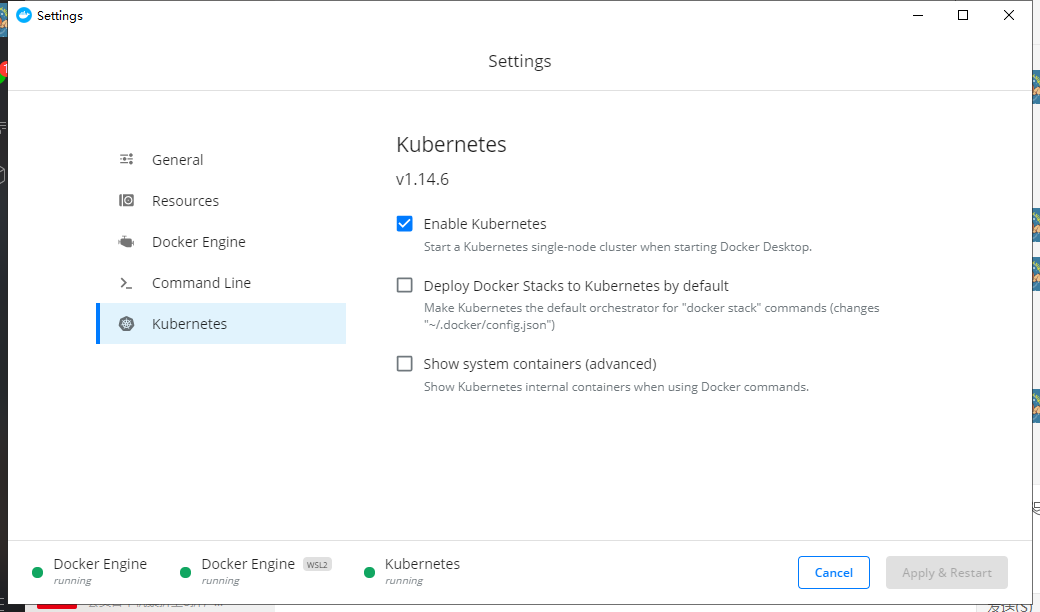Click the Resources camera-like icon
The image size is (1040, 612).
[x=126, y=201]
